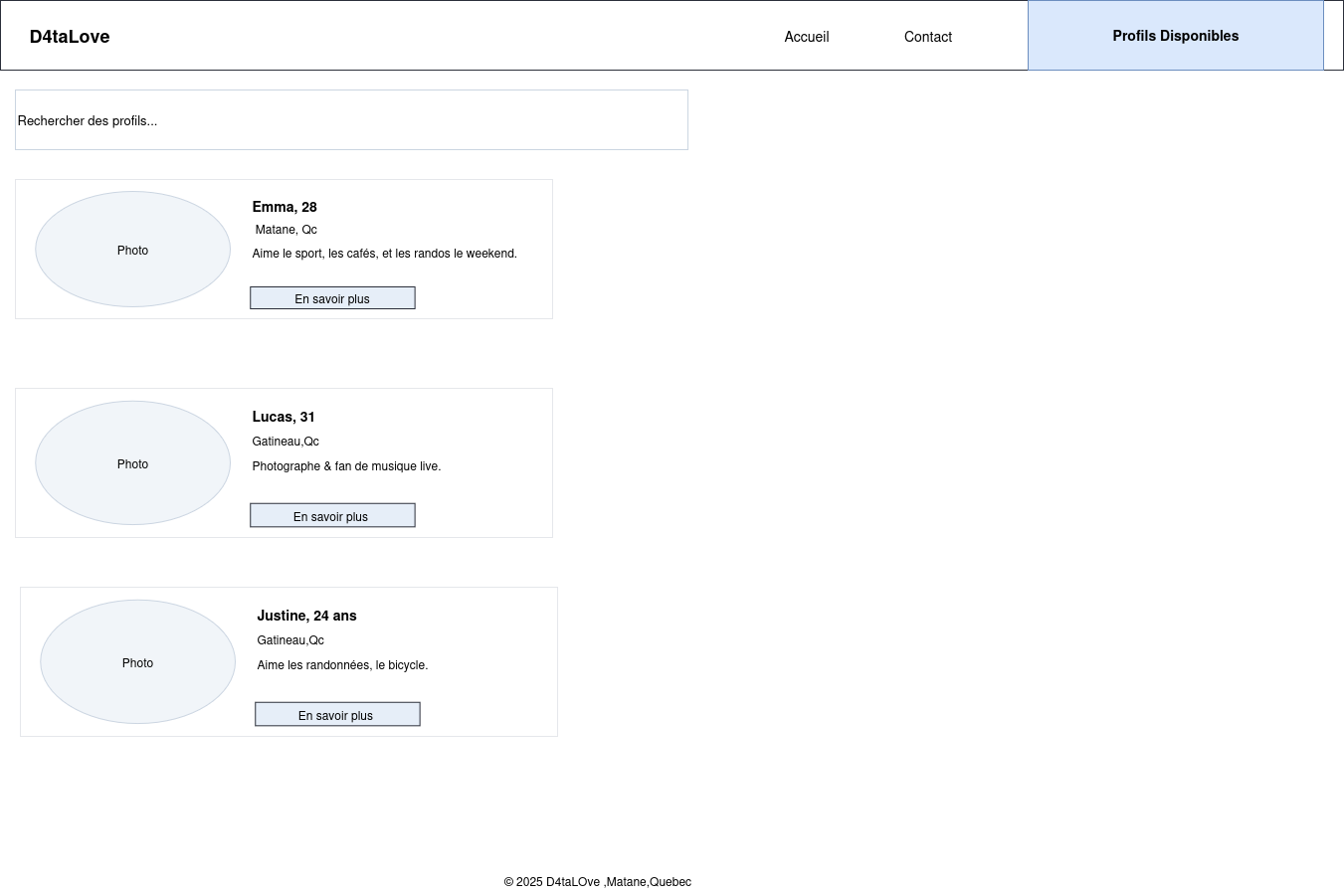Click Emma's Matane, Qc location text
Screen dimensions: 1344x896
286,230
